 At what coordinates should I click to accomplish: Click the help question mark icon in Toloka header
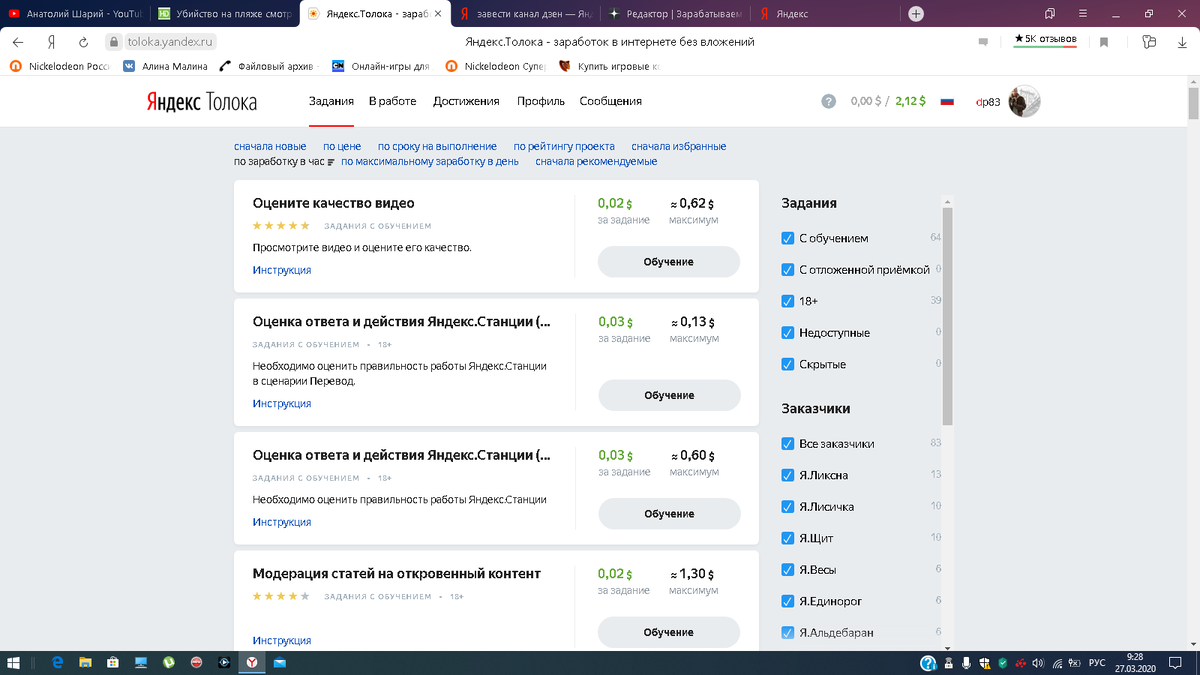click(828, 101)
